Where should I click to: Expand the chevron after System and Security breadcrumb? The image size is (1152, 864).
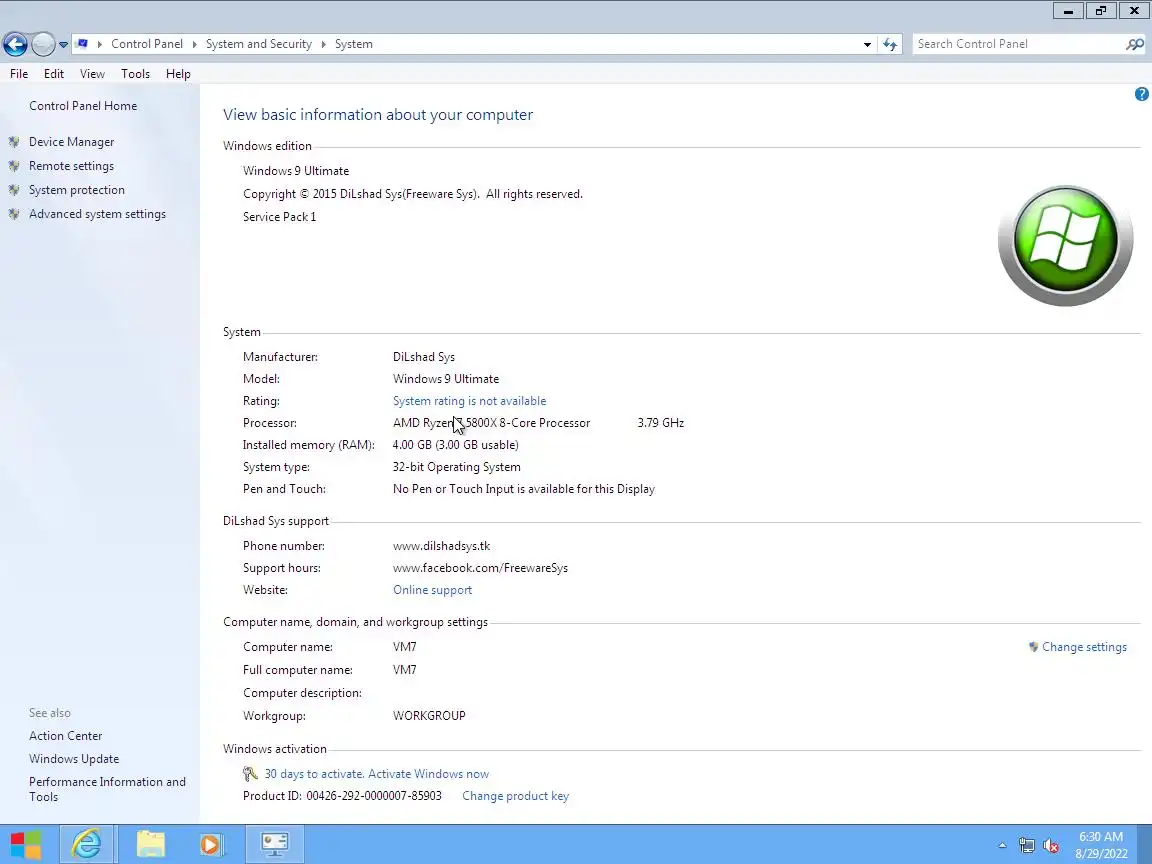[323, 44]
